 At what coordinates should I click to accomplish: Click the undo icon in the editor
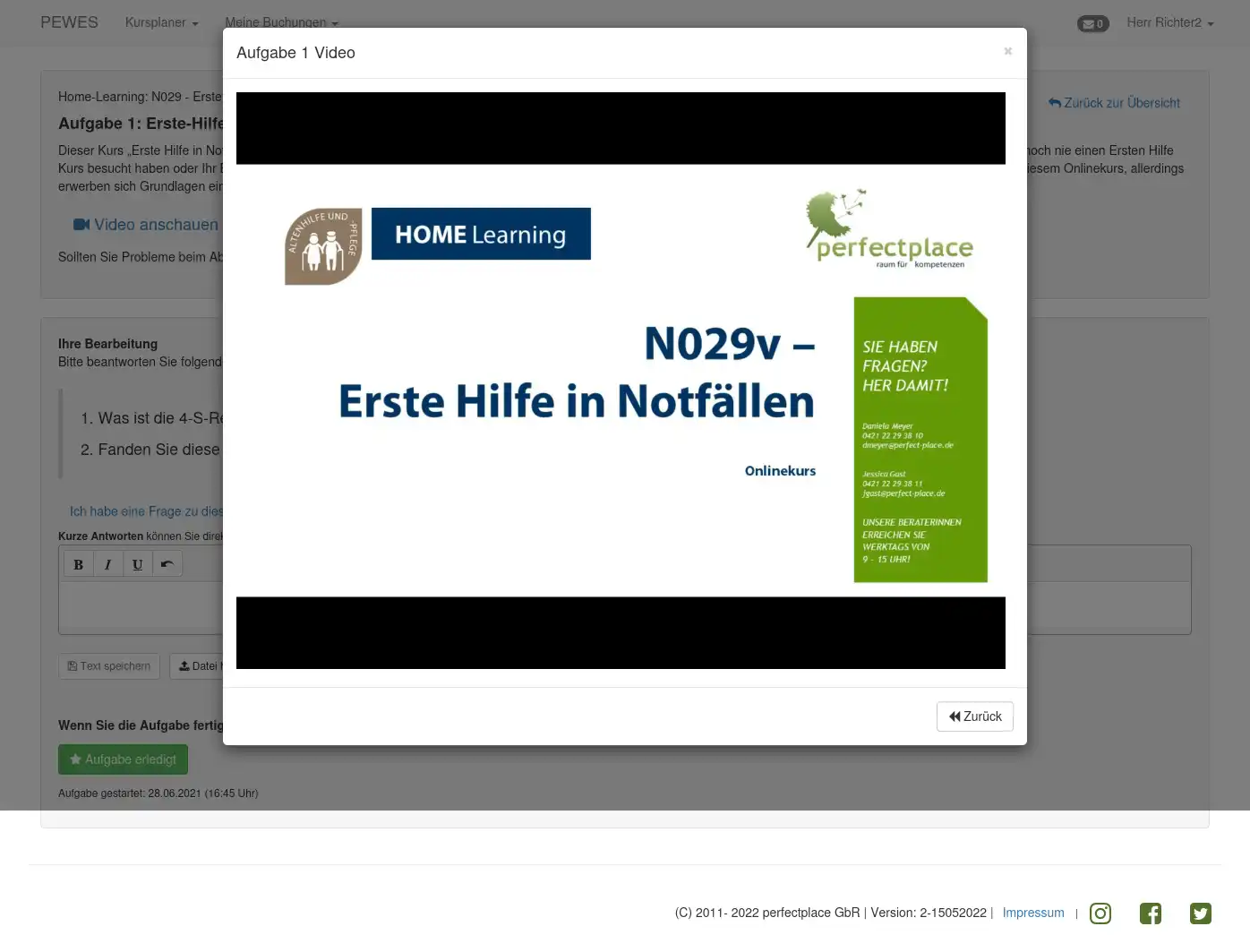167,564
